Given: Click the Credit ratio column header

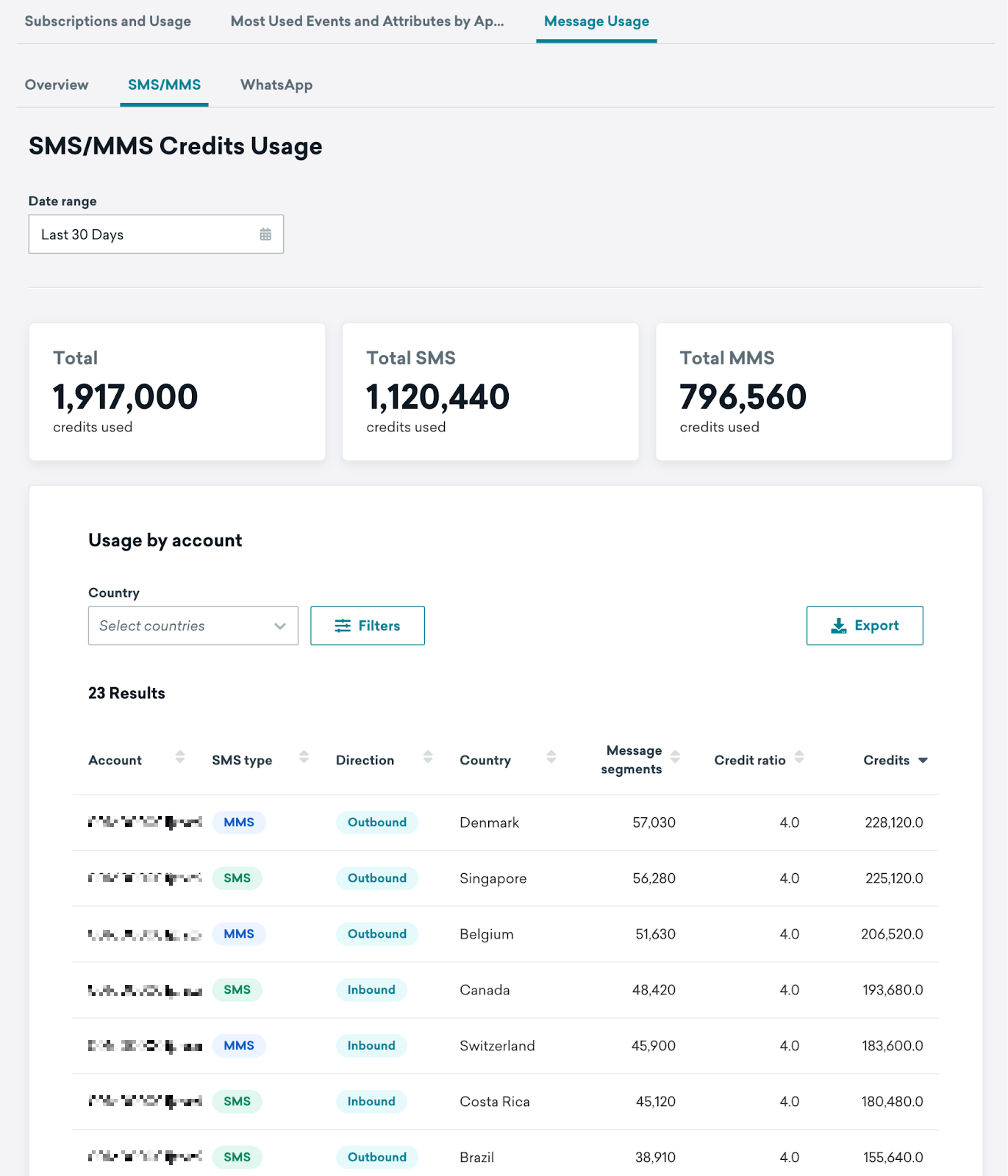Looking at the screenshot, I should [x=750, y=760].
